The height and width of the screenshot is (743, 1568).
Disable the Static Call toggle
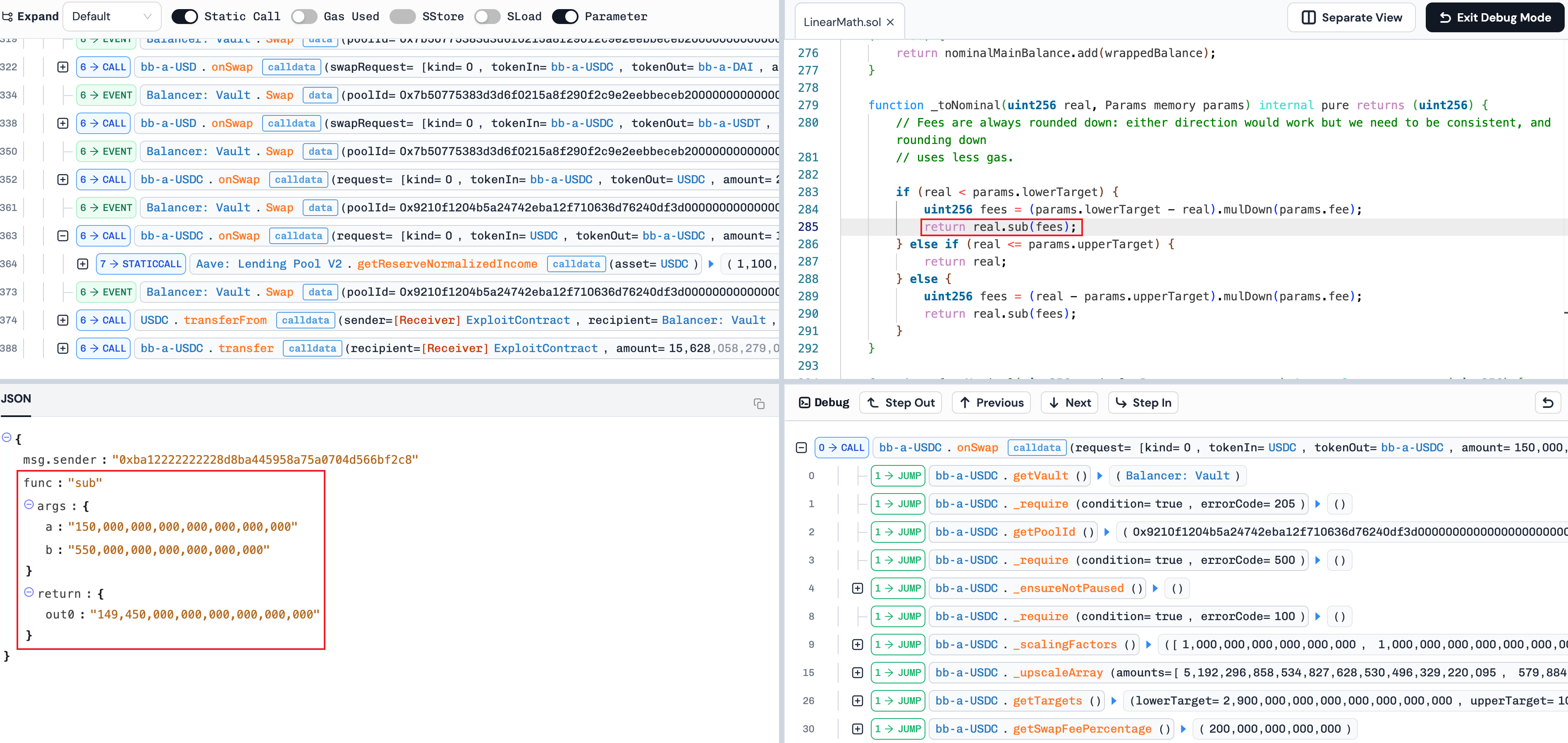184,17
